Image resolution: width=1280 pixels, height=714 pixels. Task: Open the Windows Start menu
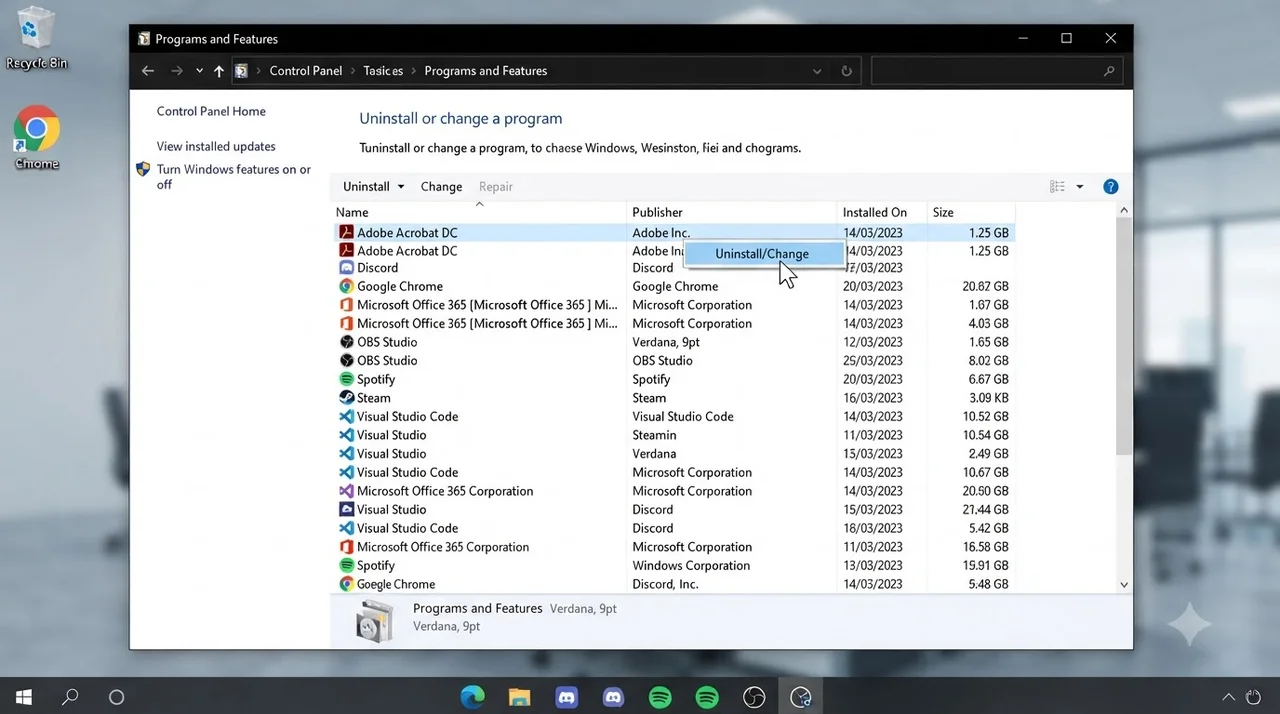click(24, 697)
